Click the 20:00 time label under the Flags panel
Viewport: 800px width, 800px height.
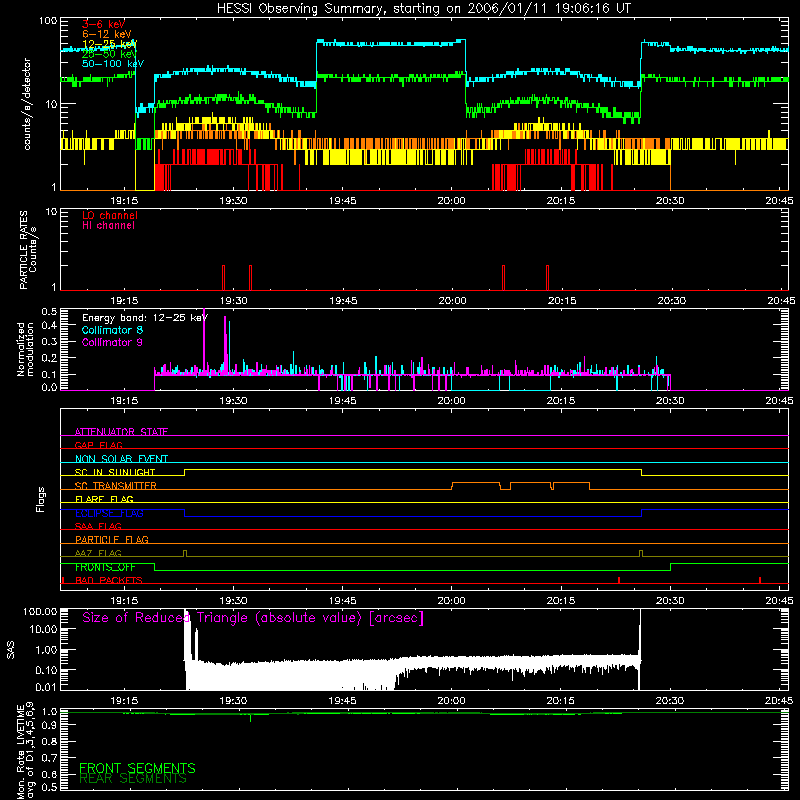pos(452,601)
